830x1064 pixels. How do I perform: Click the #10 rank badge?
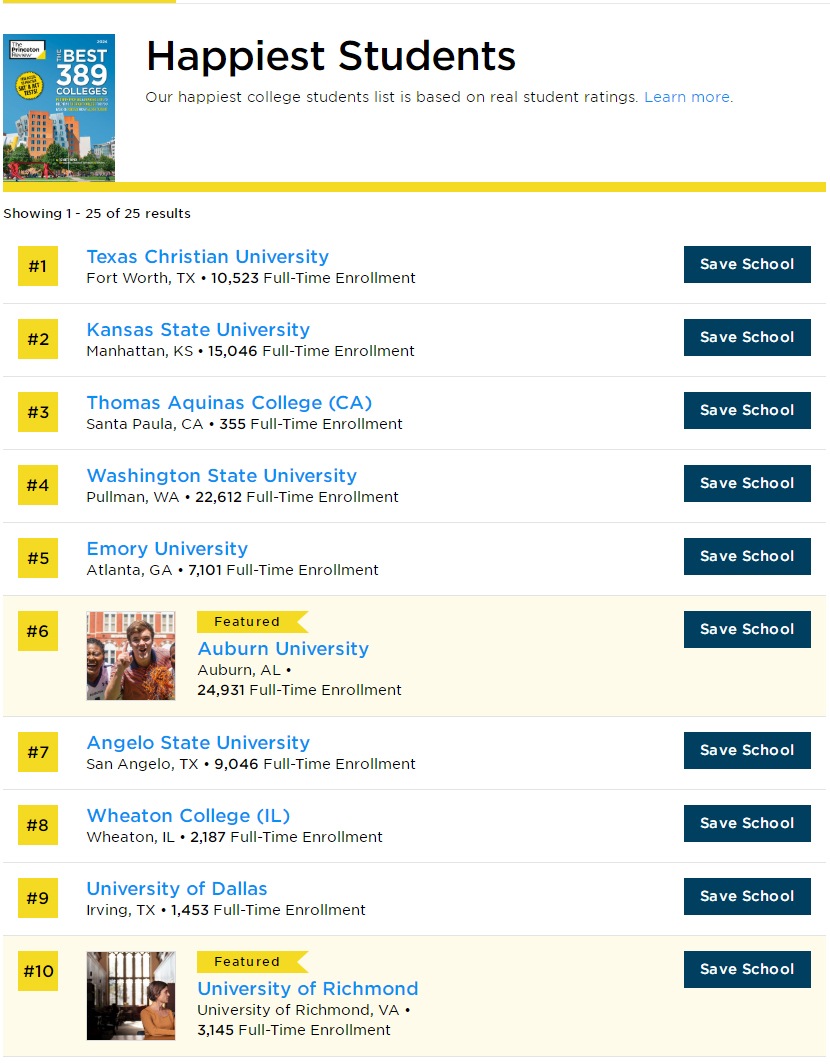pos(38,971)
